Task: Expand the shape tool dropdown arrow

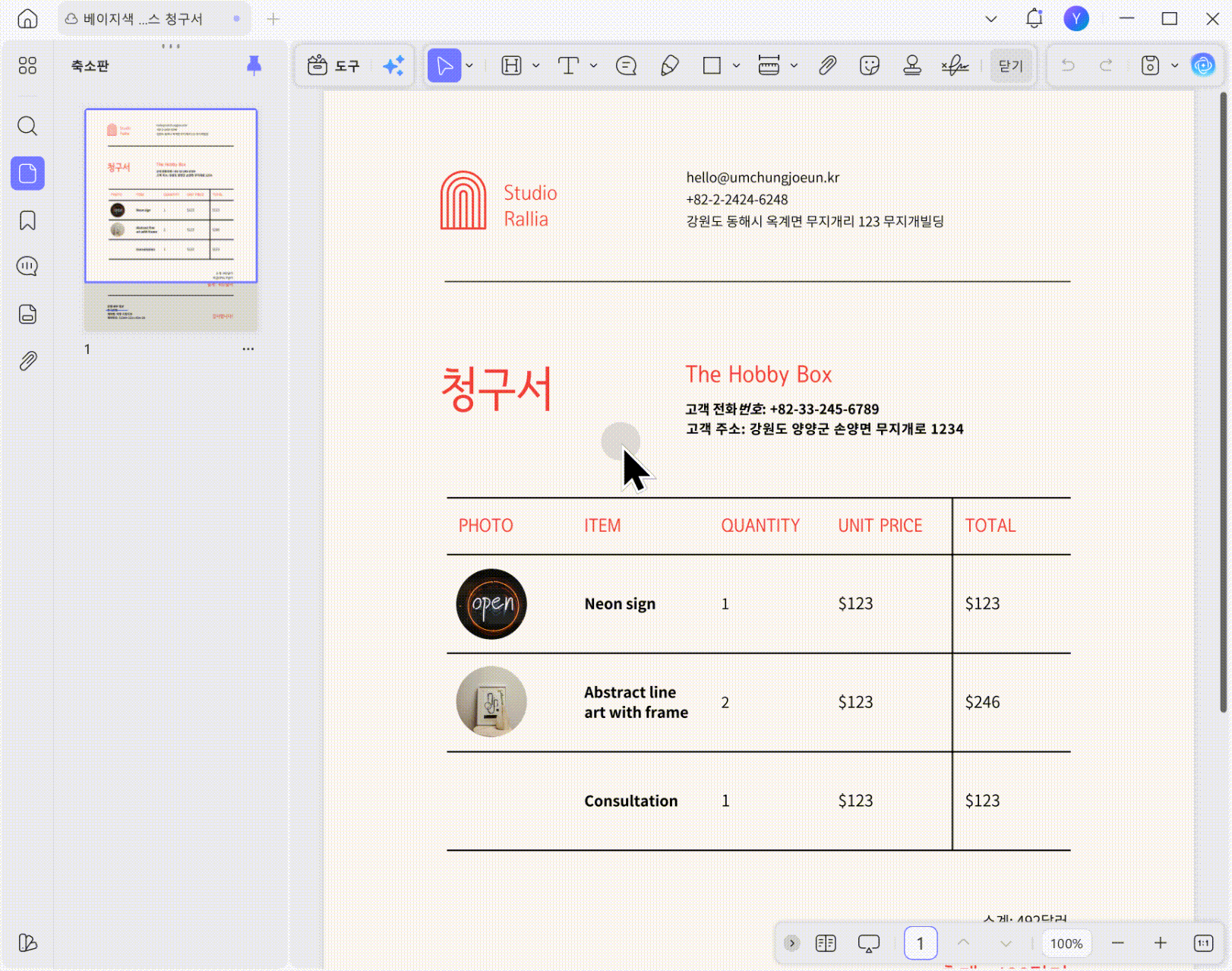Action: (x=736, y=65)
